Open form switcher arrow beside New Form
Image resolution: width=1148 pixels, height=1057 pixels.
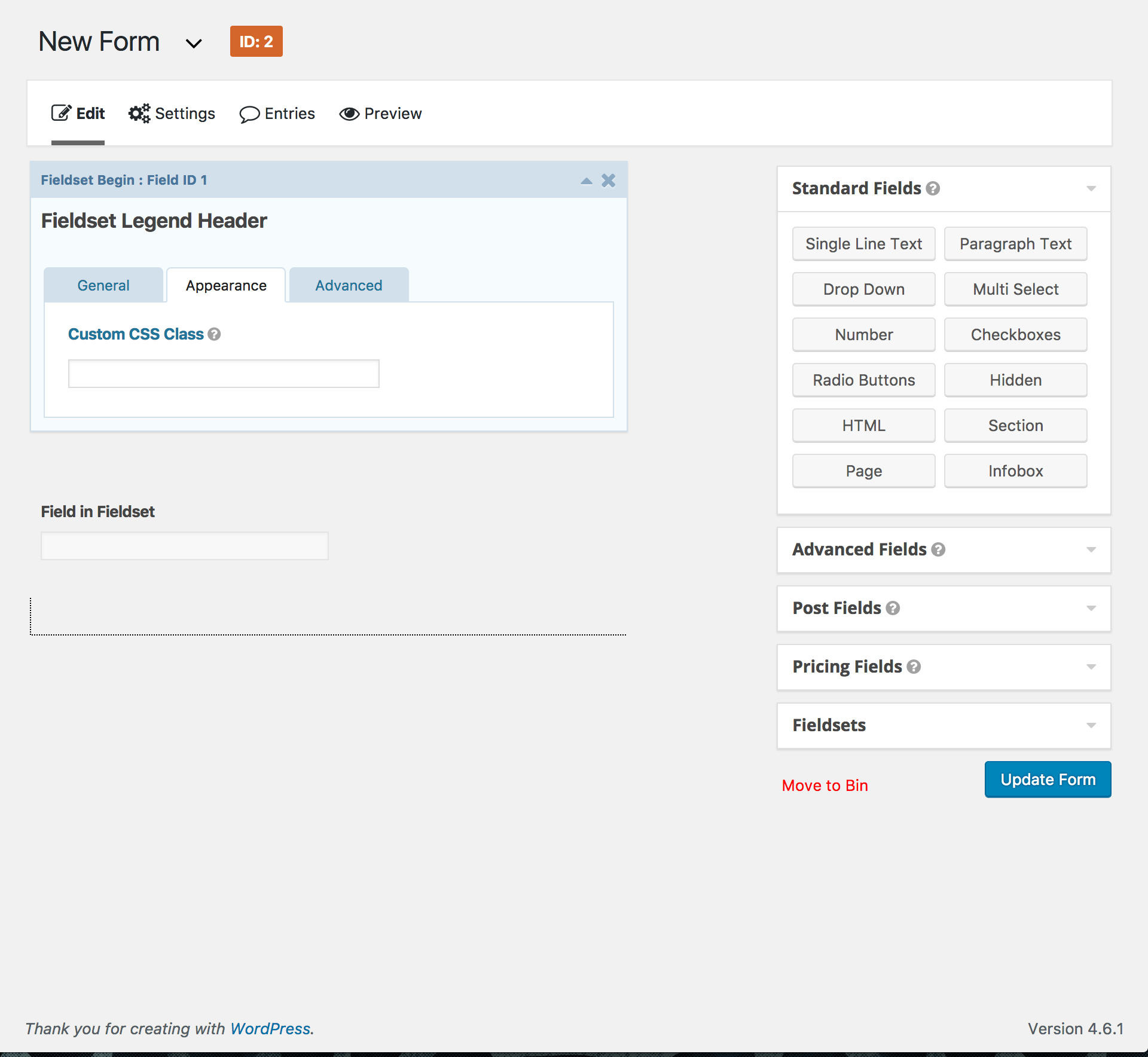point(193,43)
